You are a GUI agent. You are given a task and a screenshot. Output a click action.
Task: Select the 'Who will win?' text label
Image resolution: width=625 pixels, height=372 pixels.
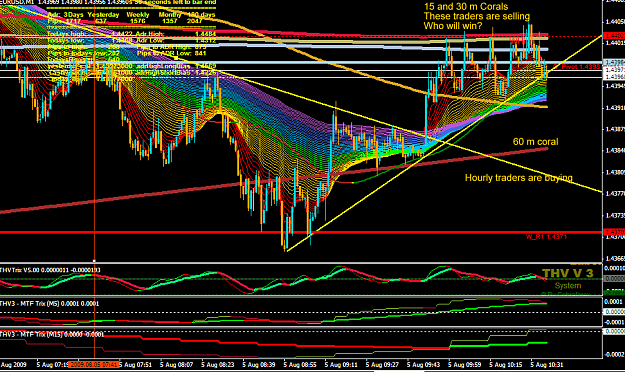[453, 26]
